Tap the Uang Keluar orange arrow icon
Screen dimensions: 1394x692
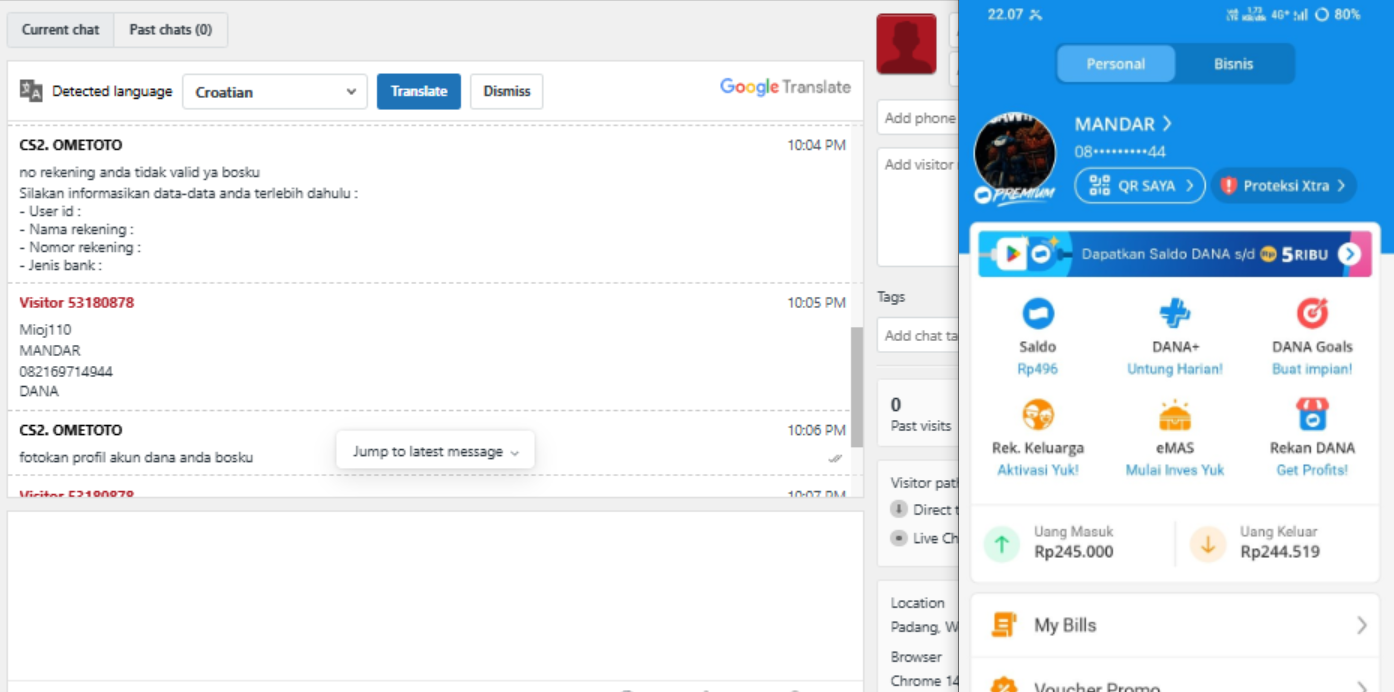click(x=1208, y=544)
